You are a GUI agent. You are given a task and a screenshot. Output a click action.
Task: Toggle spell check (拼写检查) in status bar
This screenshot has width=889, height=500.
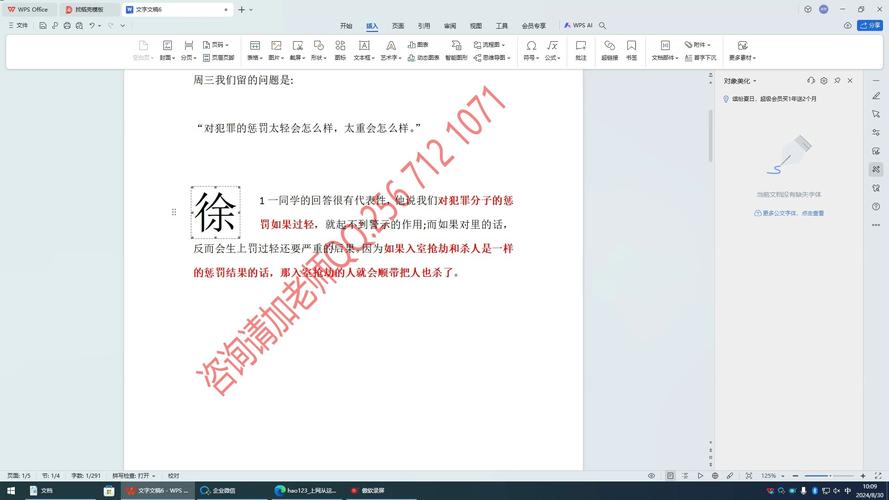coord(134,476)
